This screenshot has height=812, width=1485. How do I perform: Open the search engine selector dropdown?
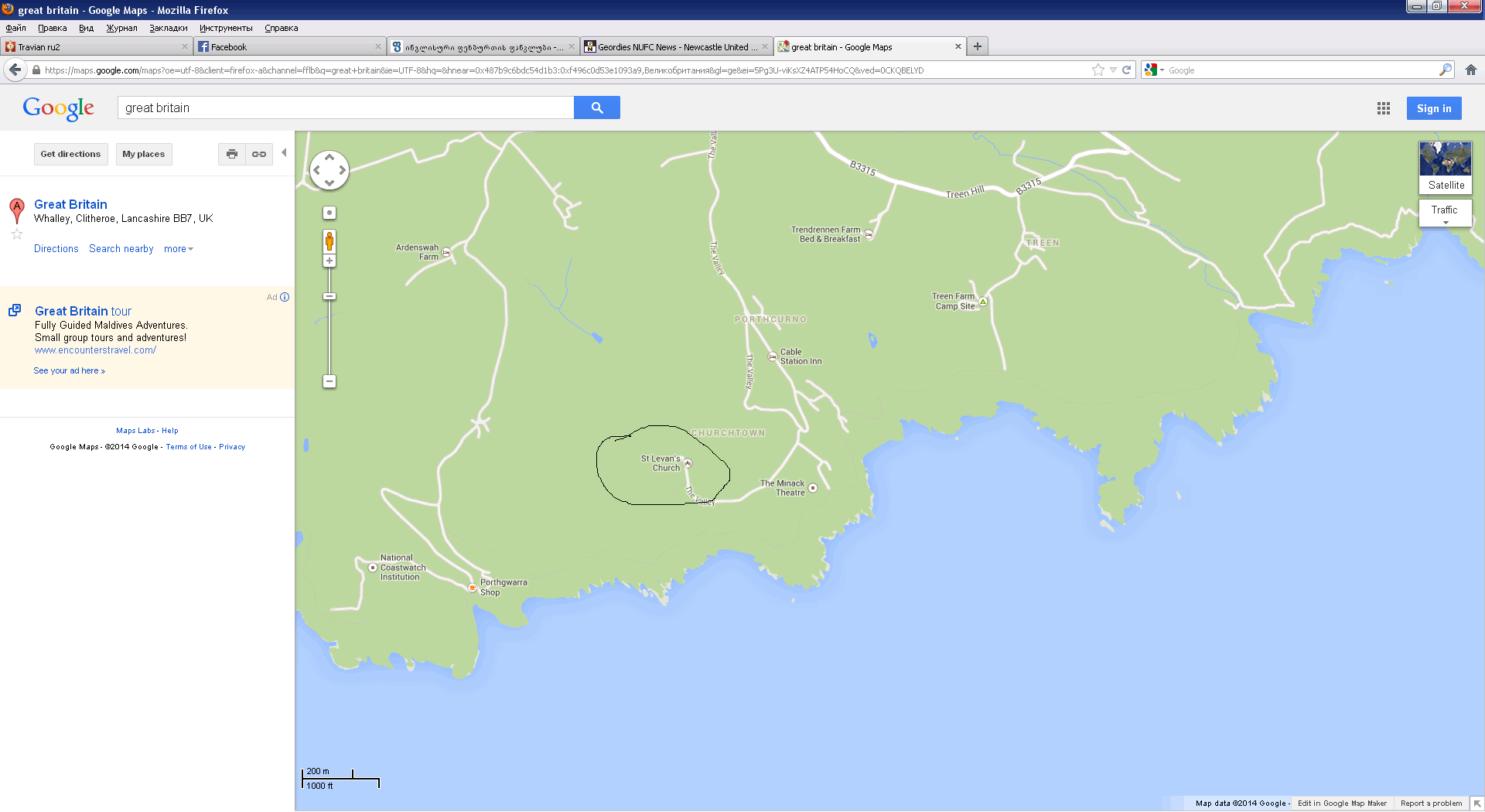point(1155,70)
